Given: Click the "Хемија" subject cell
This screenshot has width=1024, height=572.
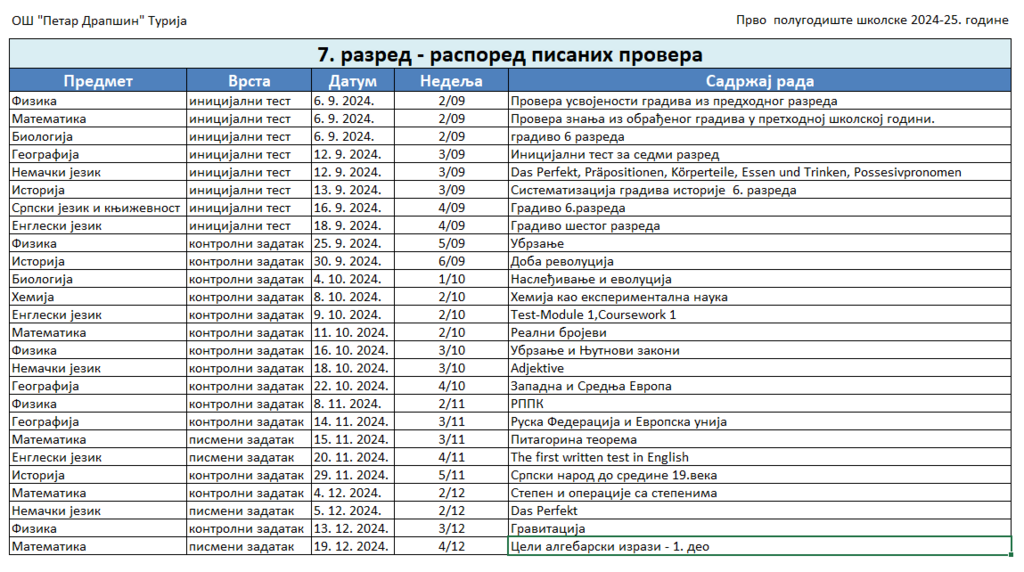Looking at the screenshot, I should (x=98, y=297).
